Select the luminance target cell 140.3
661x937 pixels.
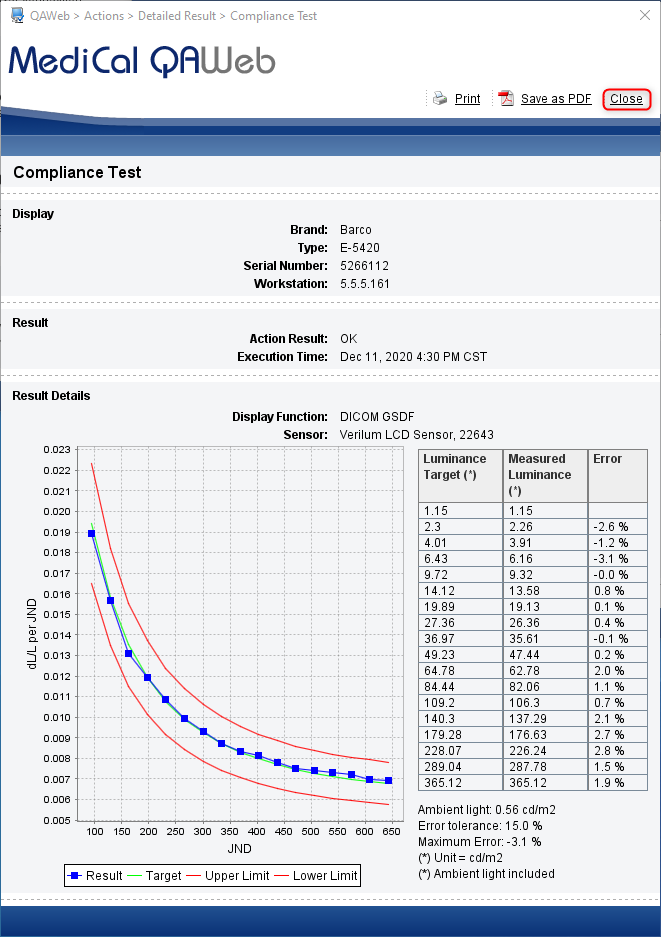[x=461, y=719]
